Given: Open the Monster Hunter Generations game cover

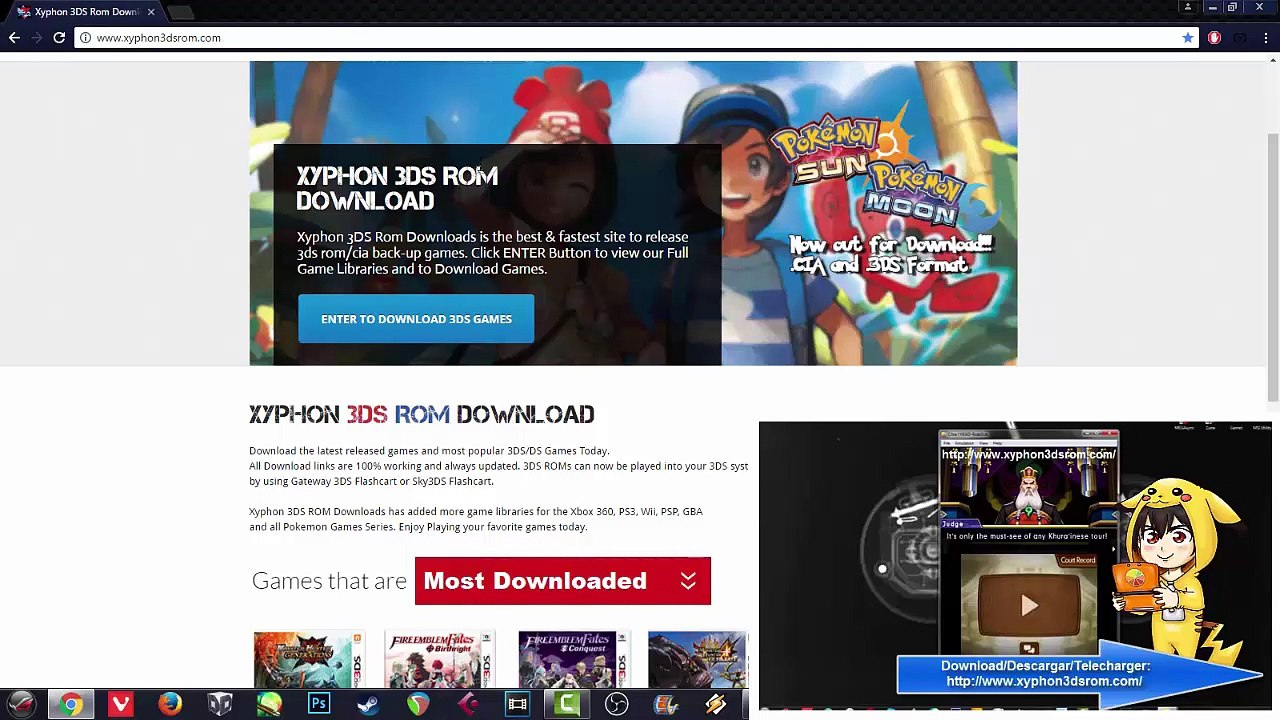Looking at the screenshot, I should (309, 660).
